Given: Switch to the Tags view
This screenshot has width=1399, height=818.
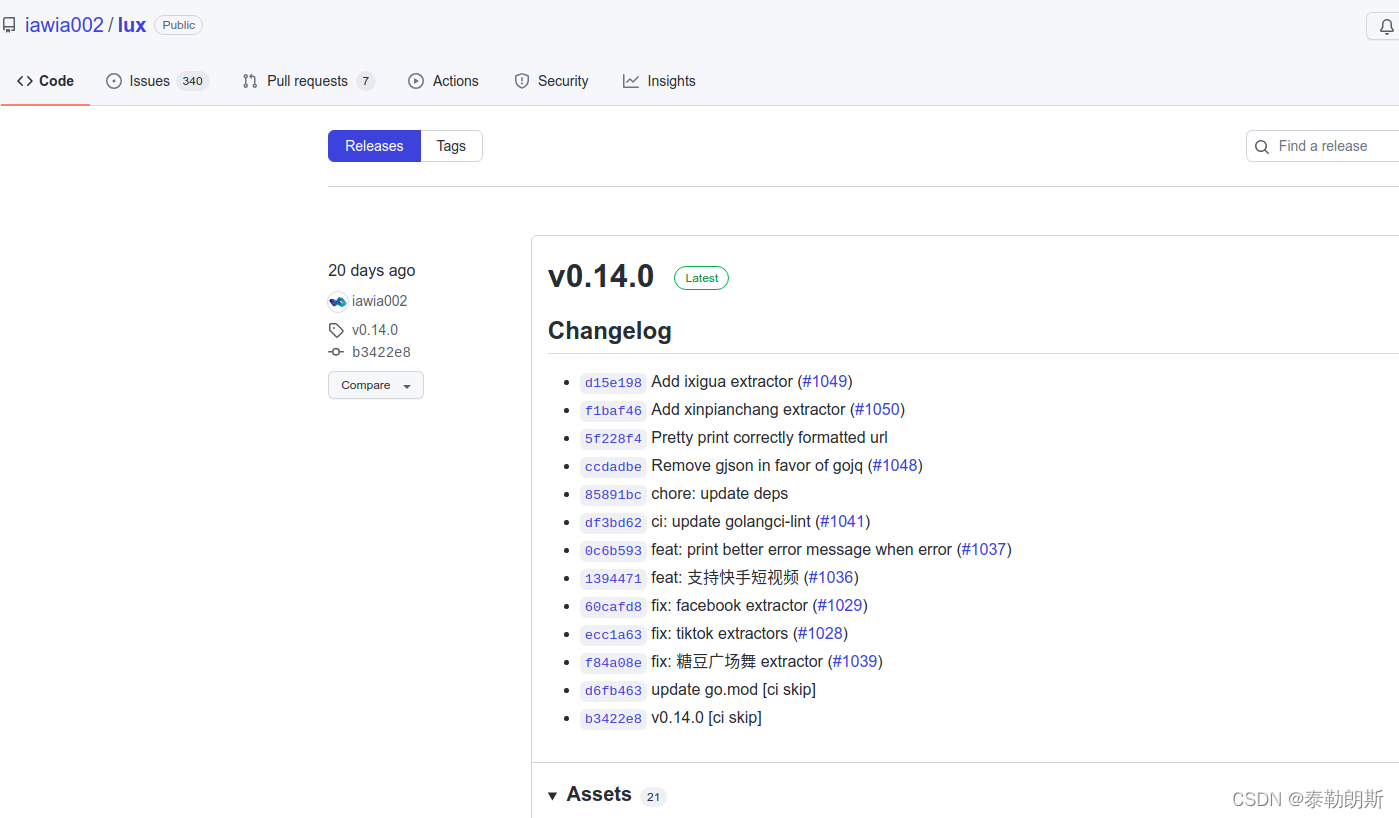Looking at the screenshot, I should point(451,146).
